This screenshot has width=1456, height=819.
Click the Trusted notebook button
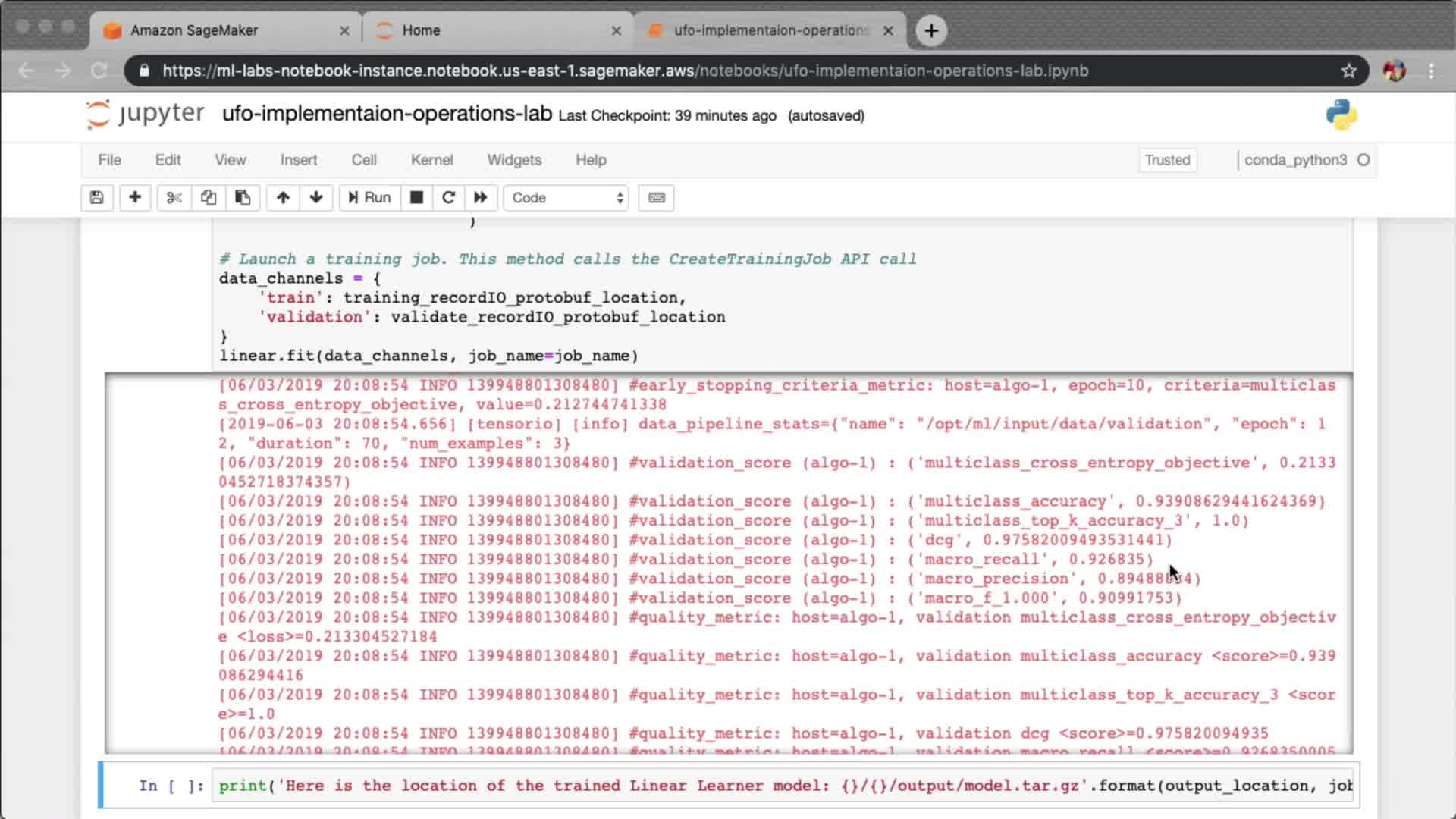[x=1167, y=160]
